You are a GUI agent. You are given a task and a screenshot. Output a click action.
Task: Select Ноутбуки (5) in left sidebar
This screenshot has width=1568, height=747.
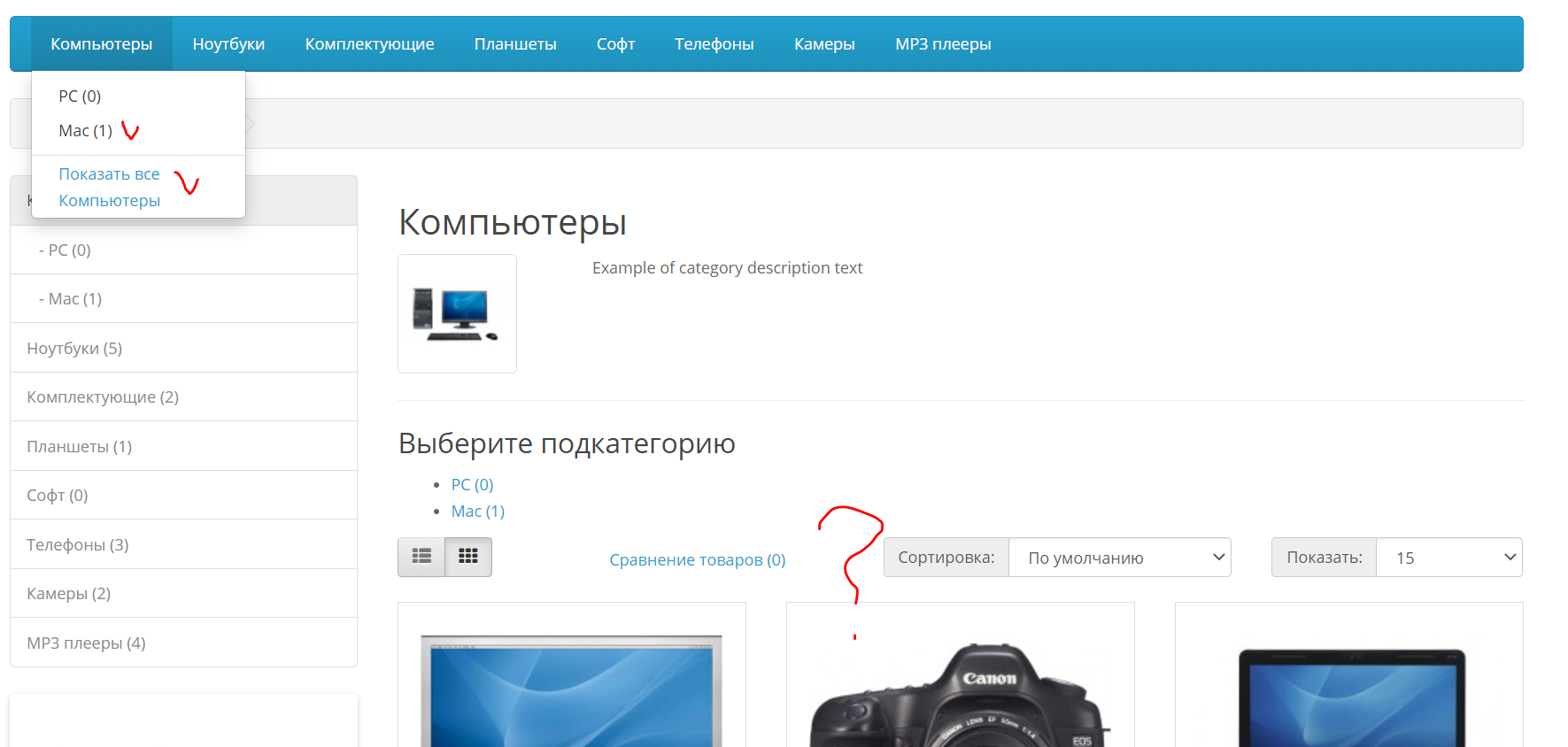[x=74, y=348]
